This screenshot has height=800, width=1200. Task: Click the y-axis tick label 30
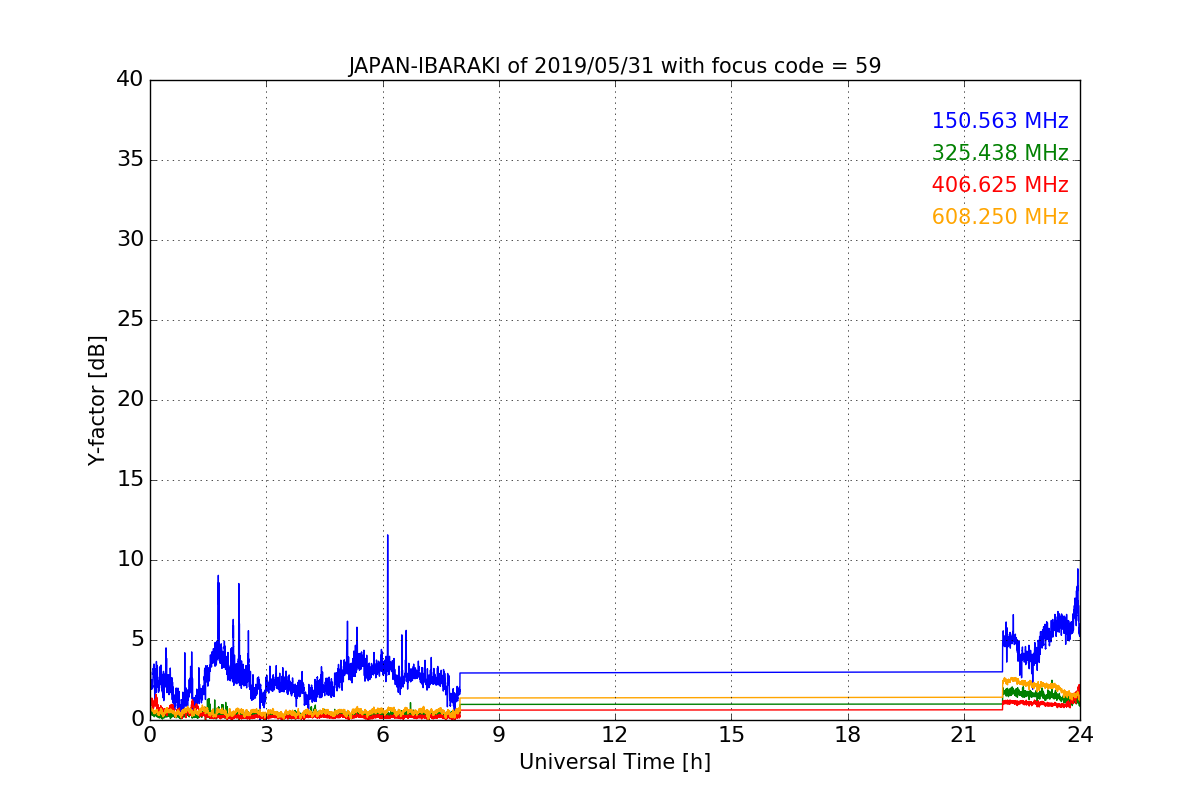click(130, 240)
